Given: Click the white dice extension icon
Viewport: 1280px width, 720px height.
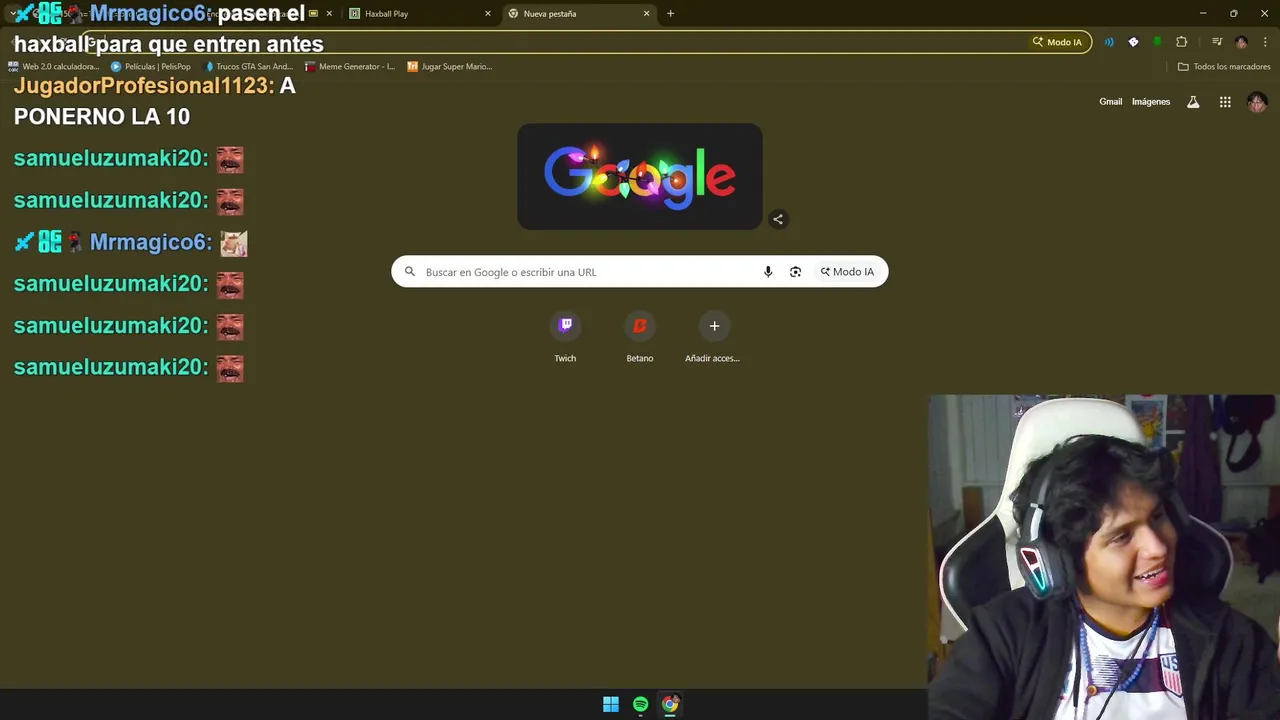Looking at the screenshot, I should [x=1133, y=42].
